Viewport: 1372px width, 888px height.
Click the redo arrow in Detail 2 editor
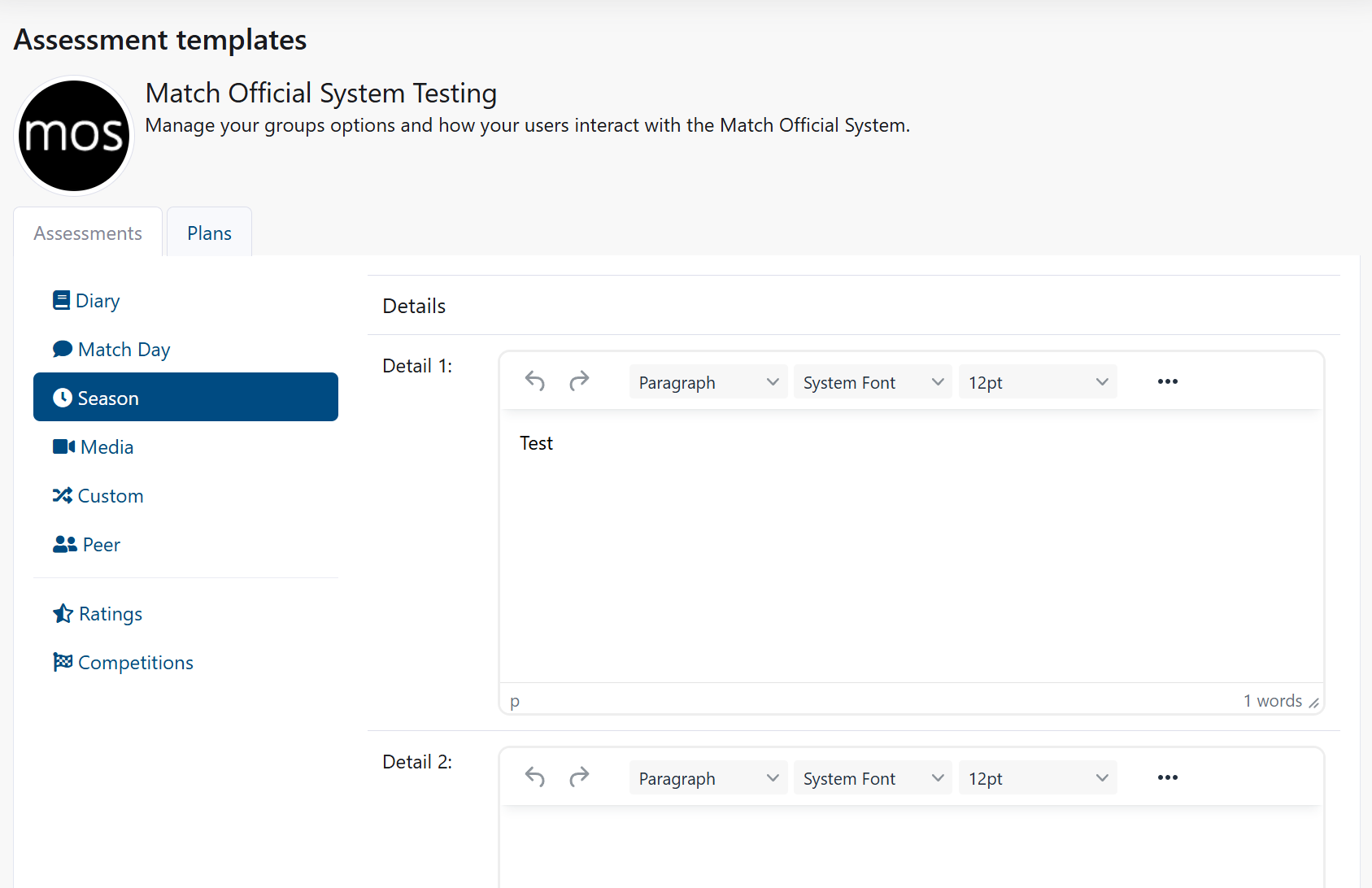coord(579,777)
